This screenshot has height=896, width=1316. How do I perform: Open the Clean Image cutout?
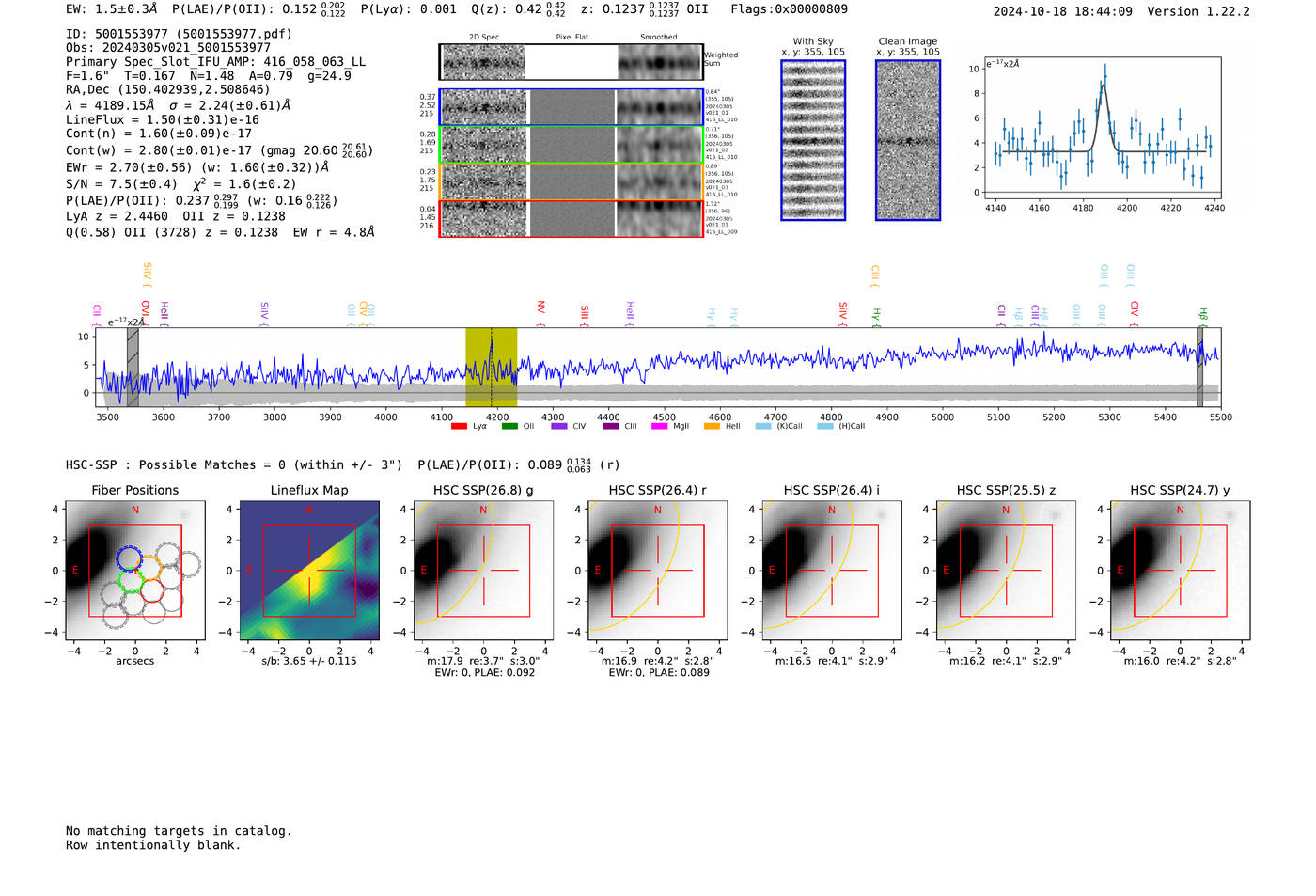pos(908,140)
